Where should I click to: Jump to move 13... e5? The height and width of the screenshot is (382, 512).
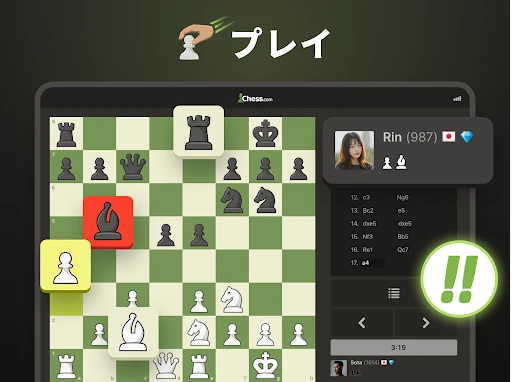click(401, 210)
